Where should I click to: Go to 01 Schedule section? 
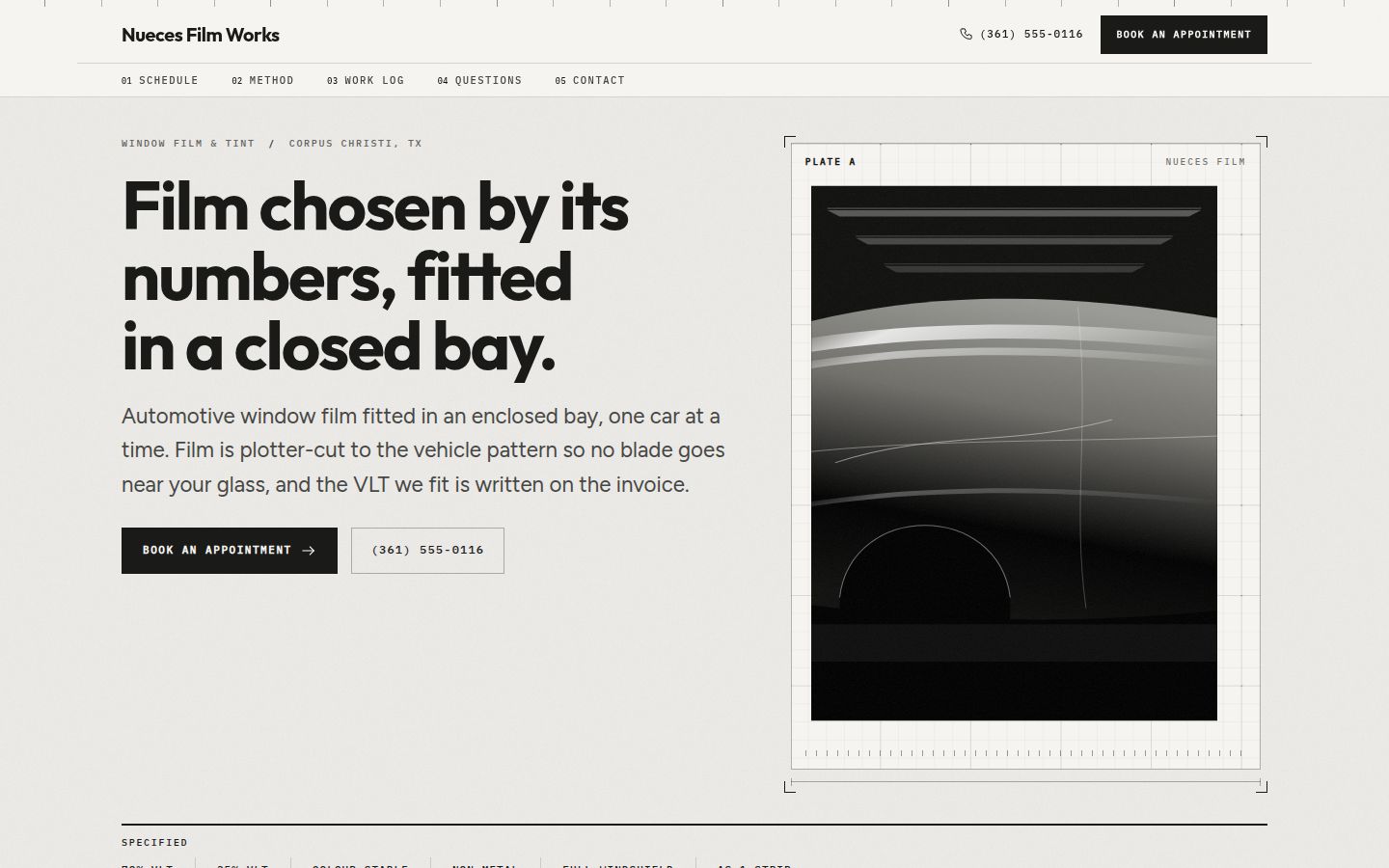(160, 81)
